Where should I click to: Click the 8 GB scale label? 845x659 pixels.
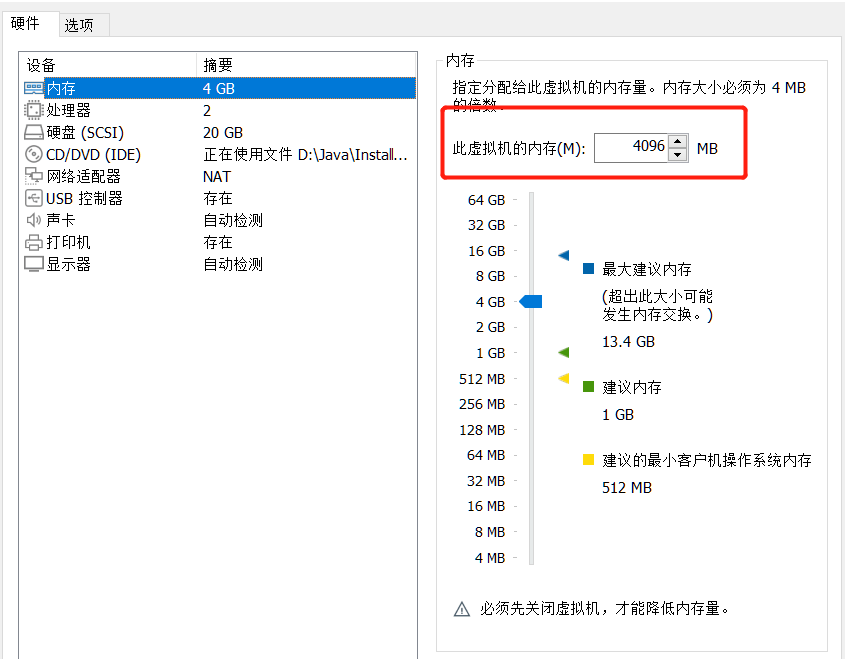490,276
